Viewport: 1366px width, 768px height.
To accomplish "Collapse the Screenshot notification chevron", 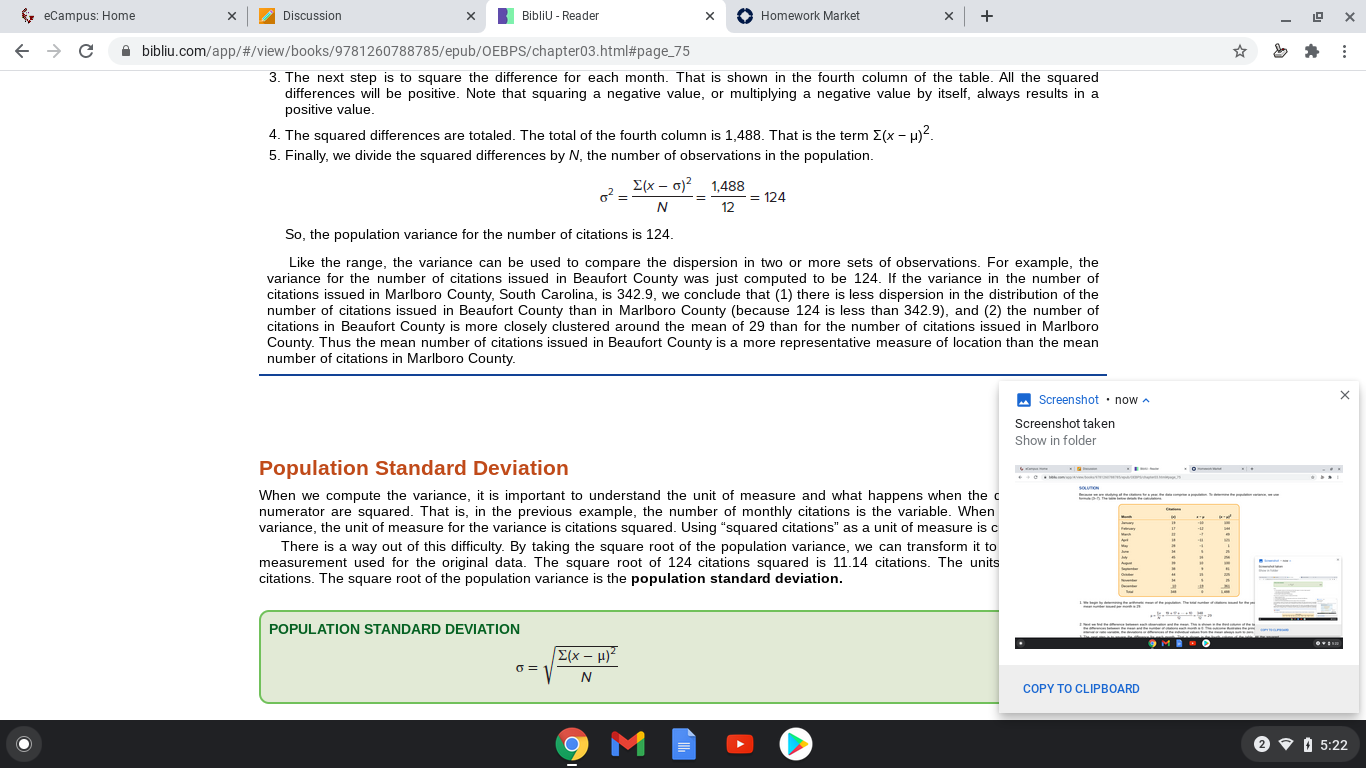I will pos(1146,400).
